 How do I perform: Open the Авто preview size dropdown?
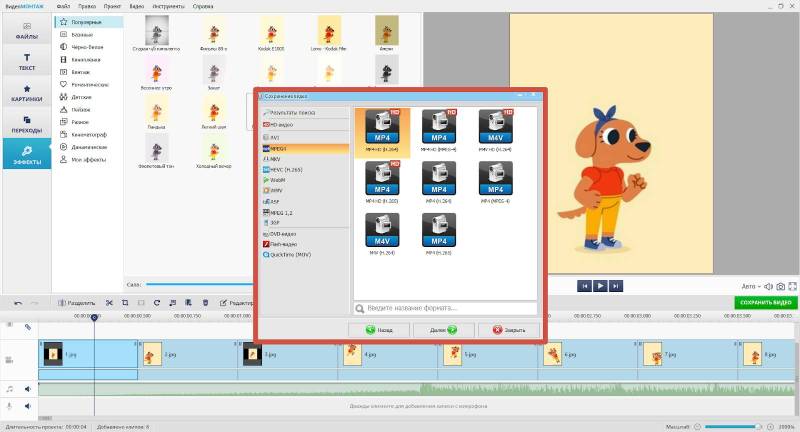tap(751, 287)
